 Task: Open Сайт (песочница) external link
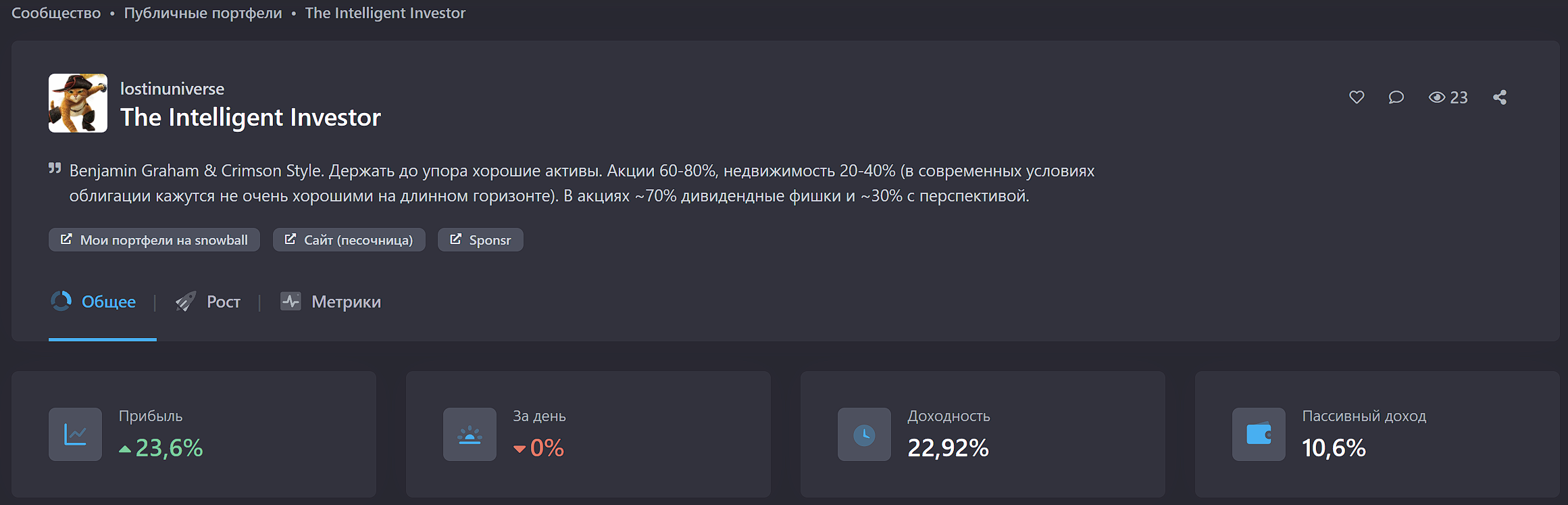coord(349,240)
